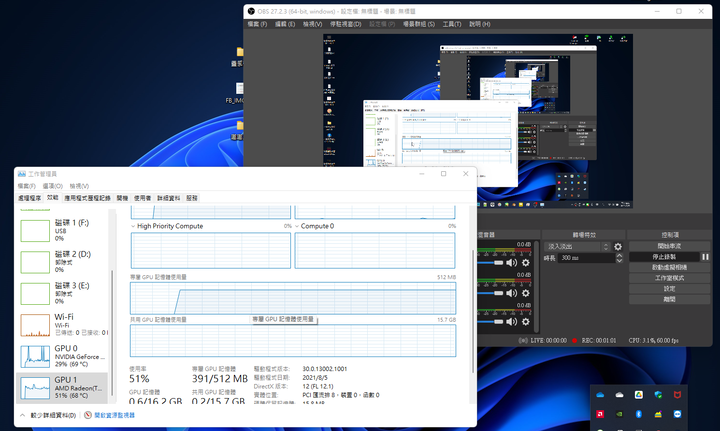This screenshot has width=720, height=431.
Task: Select 磁碟 2 (D:) in the performance sidebar
Action: [63, 262]
